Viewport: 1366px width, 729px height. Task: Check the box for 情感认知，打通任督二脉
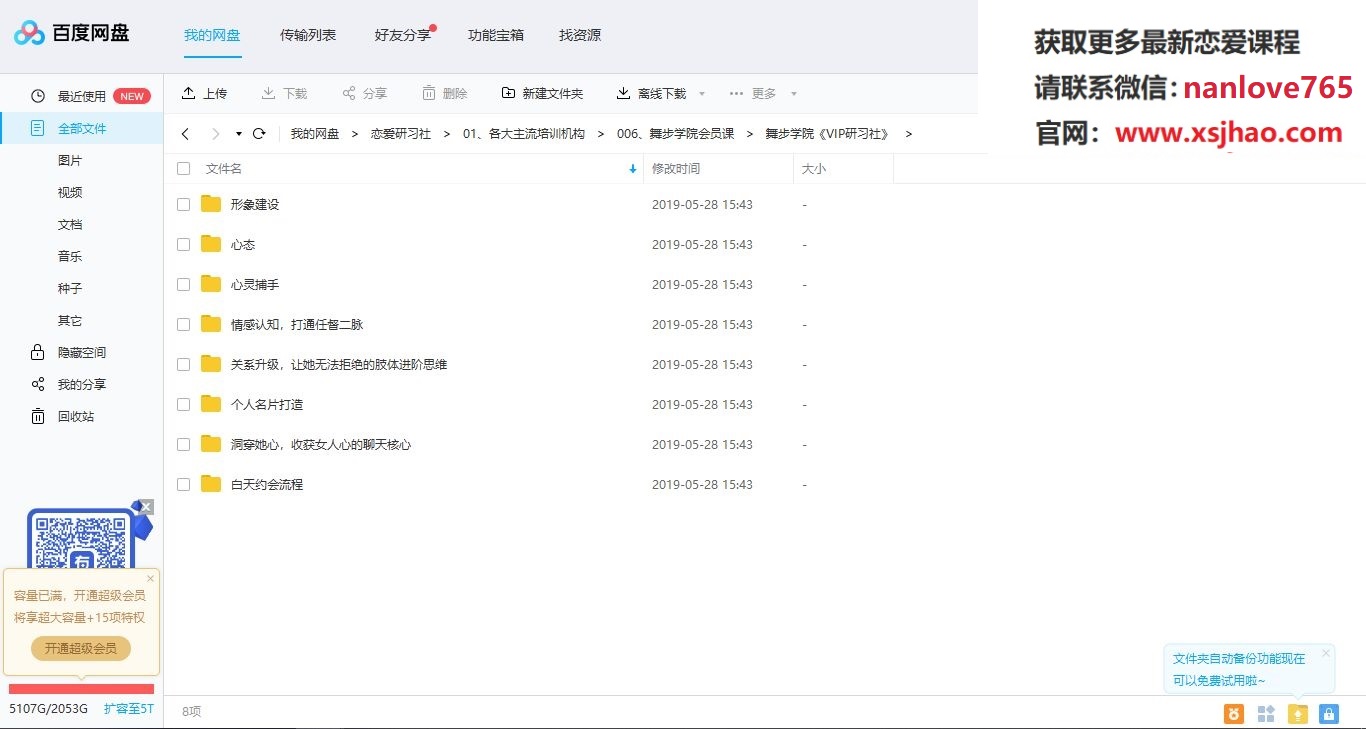point(183,324)
